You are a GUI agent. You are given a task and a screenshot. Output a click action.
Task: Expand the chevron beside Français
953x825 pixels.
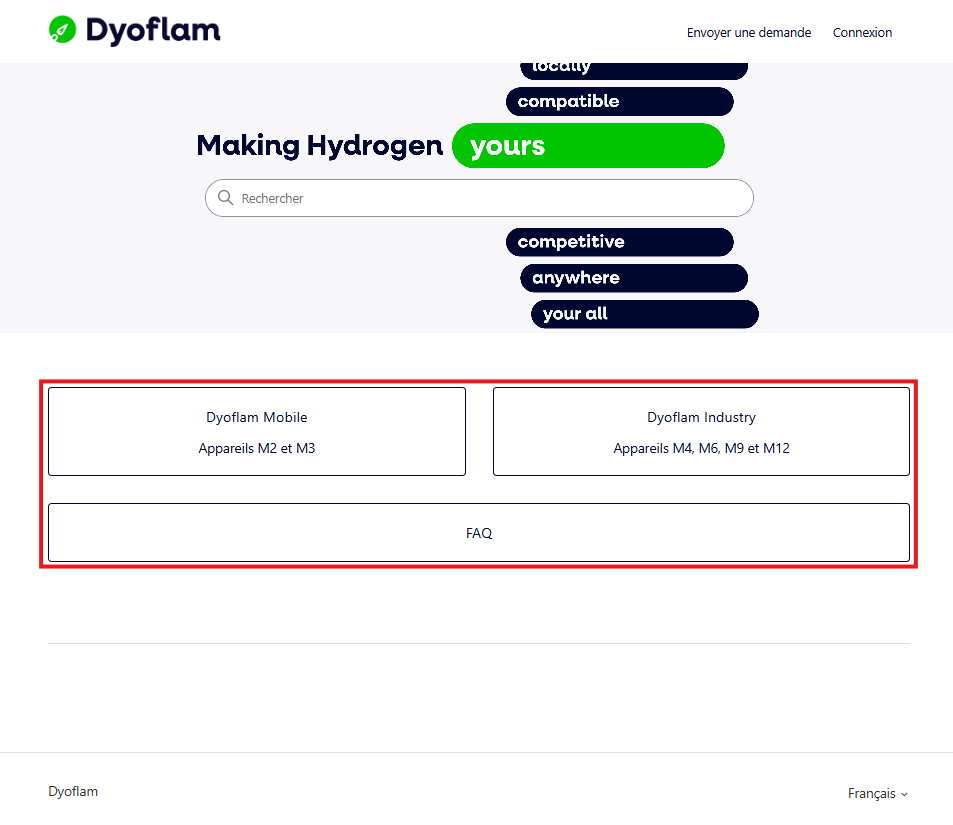click(904, 795)
